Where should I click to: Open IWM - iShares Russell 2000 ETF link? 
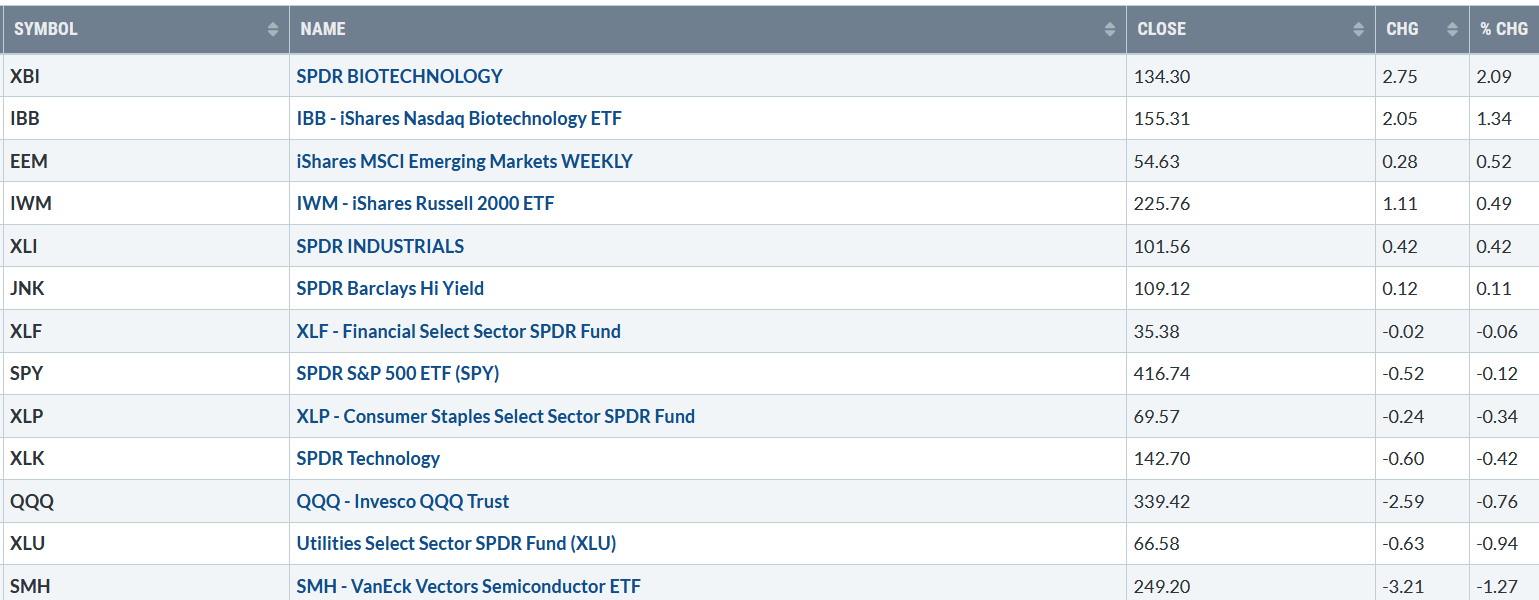pos(425,203)
